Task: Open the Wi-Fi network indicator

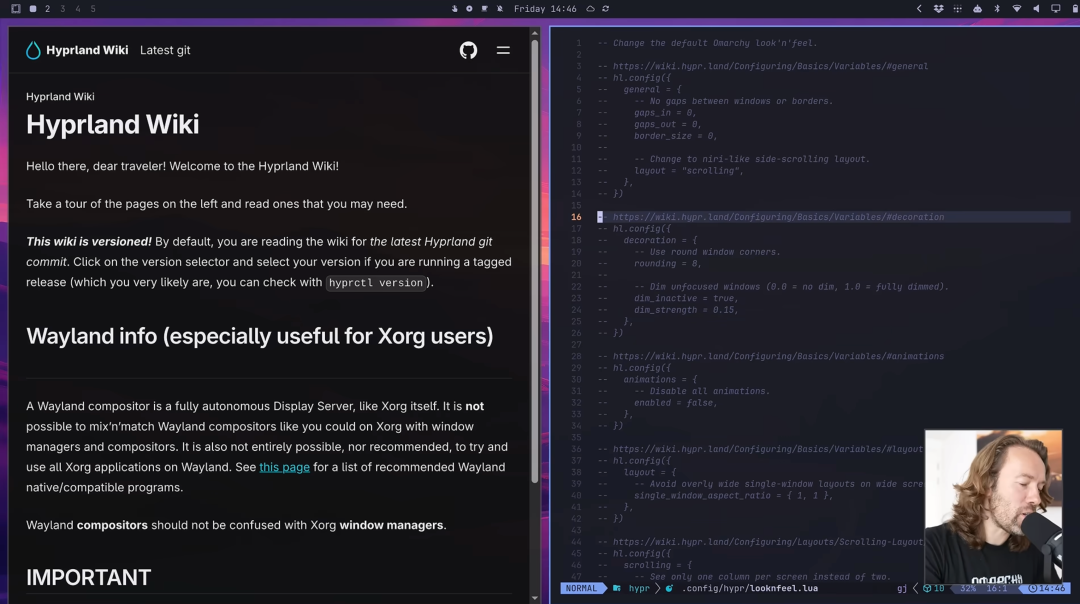Action: [1017, 9]
